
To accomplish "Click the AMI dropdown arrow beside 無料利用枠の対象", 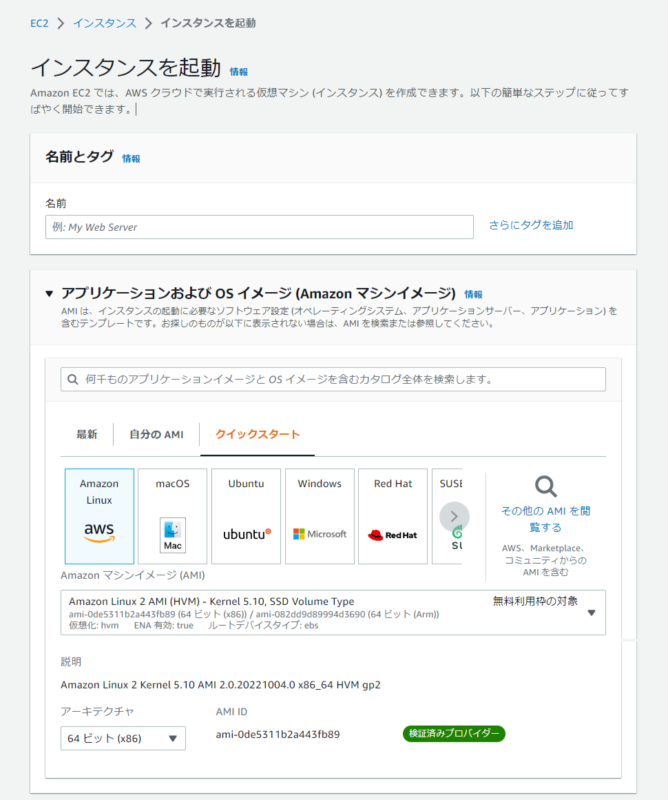I will click(x=591, y=613).
